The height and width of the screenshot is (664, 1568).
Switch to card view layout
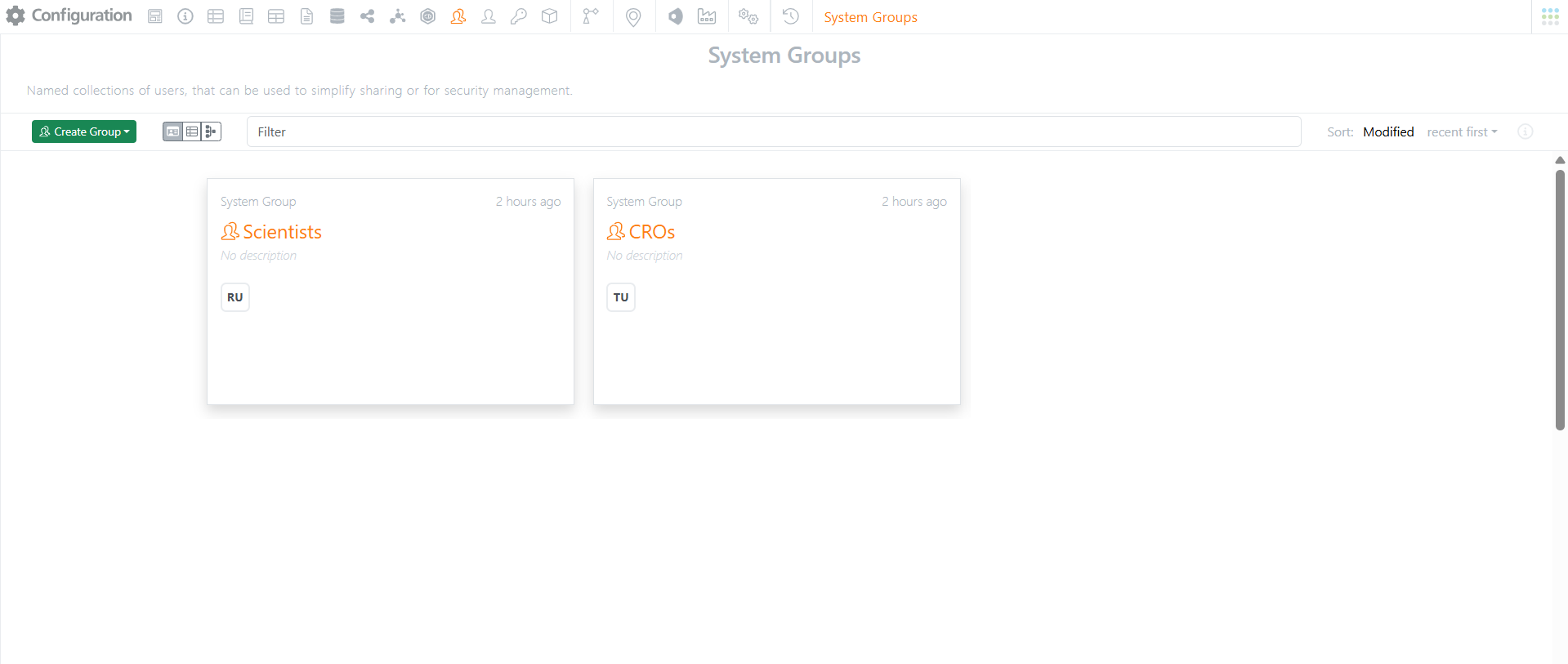tap(172, 131)
